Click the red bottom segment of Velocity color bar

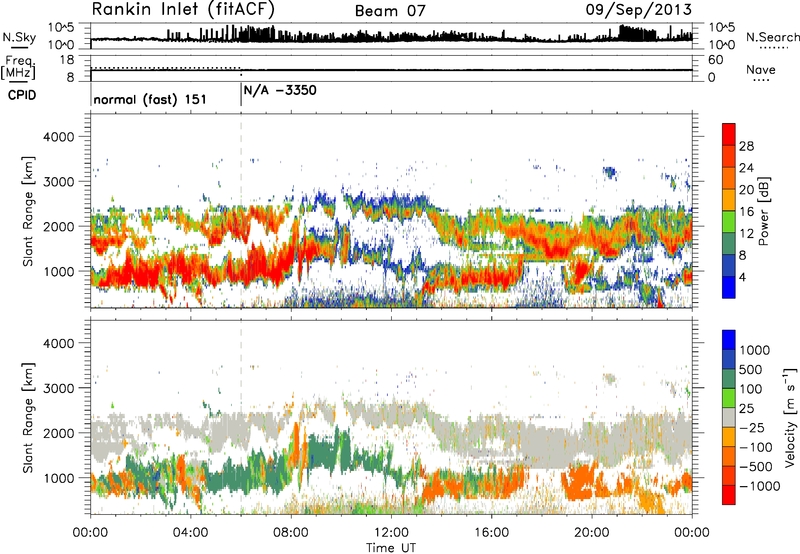pos(729,495)
